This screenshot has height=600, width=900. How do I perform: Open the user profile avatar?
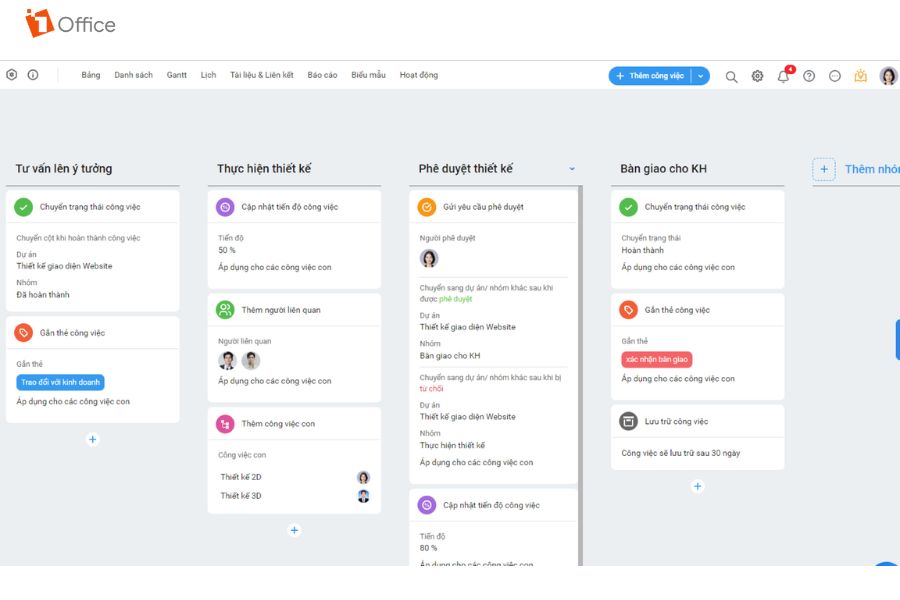coord(888,76)
